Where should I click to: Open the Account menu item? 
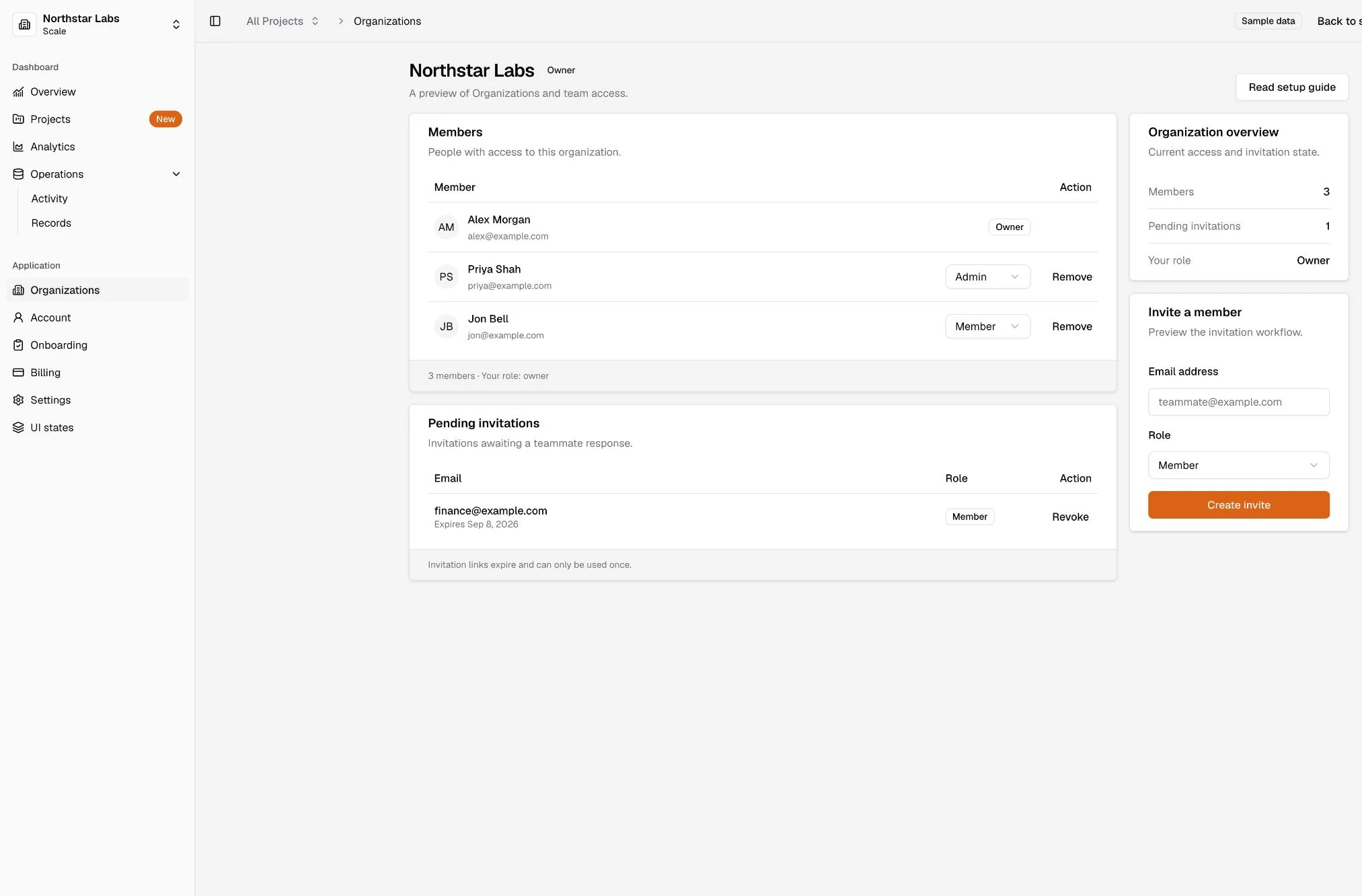click(98, 318)
